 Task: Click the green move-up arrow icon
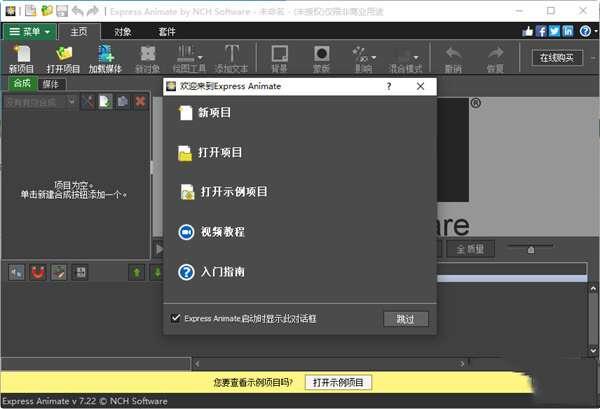tap(136, 271)
